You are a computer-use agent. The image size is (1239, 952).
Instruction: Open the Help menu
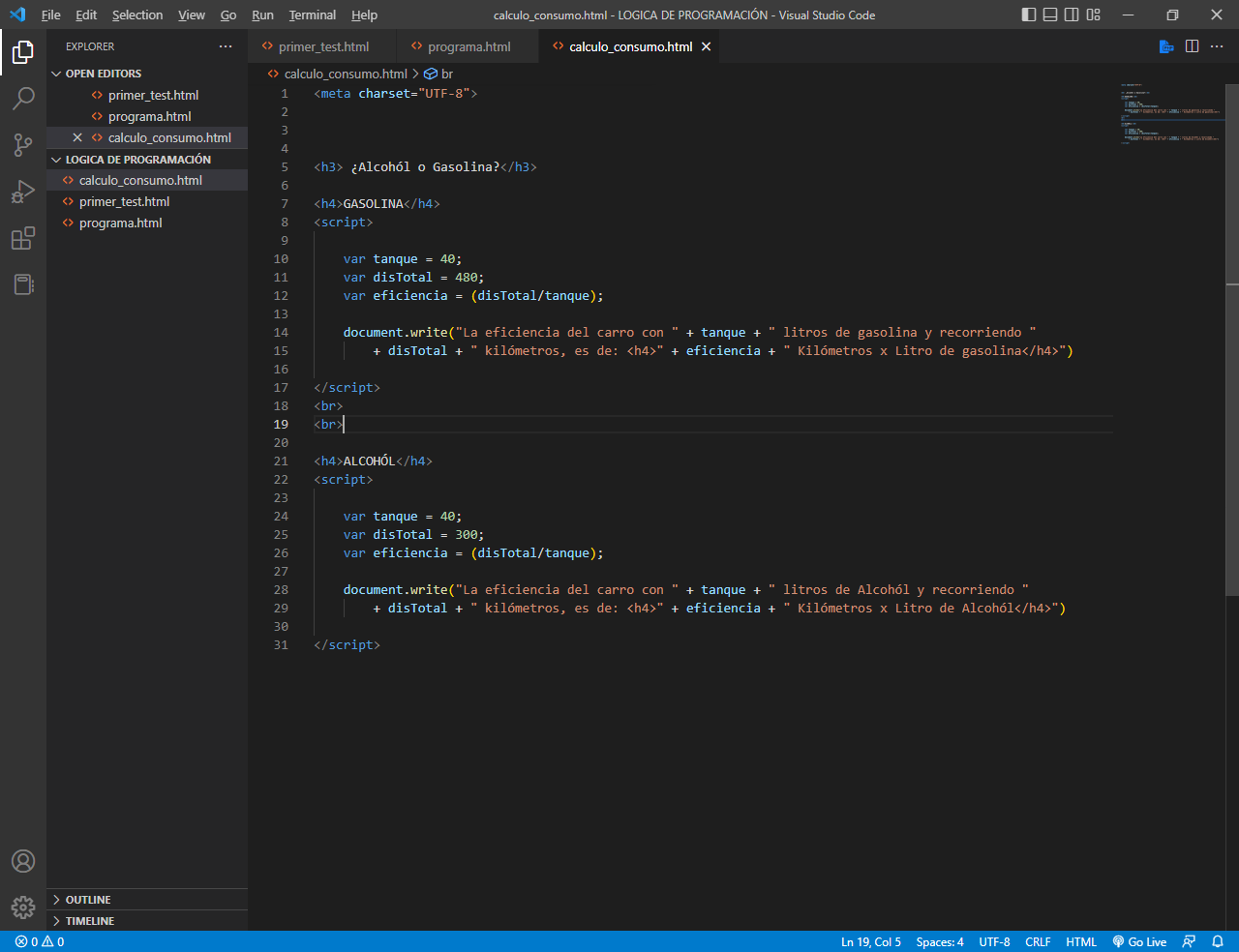point(364,15)
